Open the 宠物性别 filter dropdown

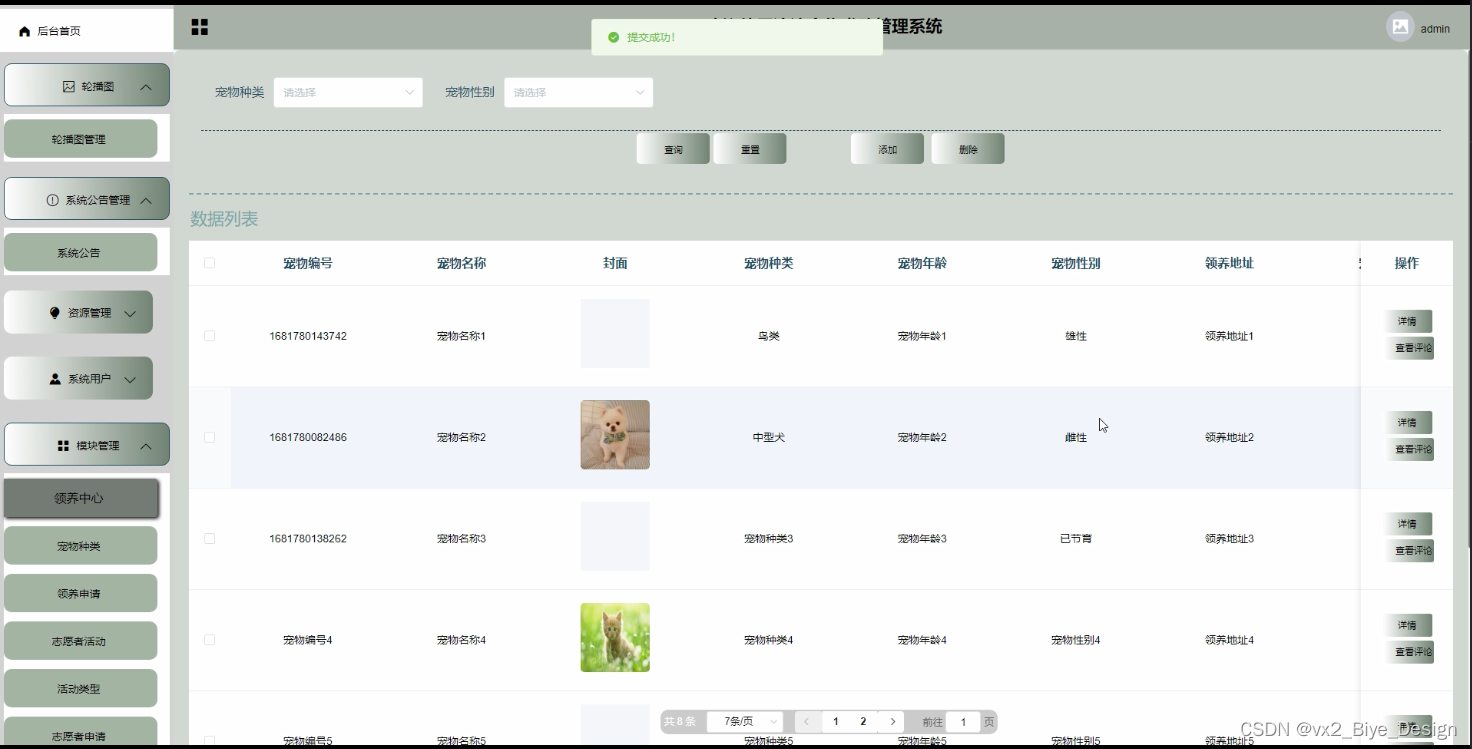[x=578, y=92]
